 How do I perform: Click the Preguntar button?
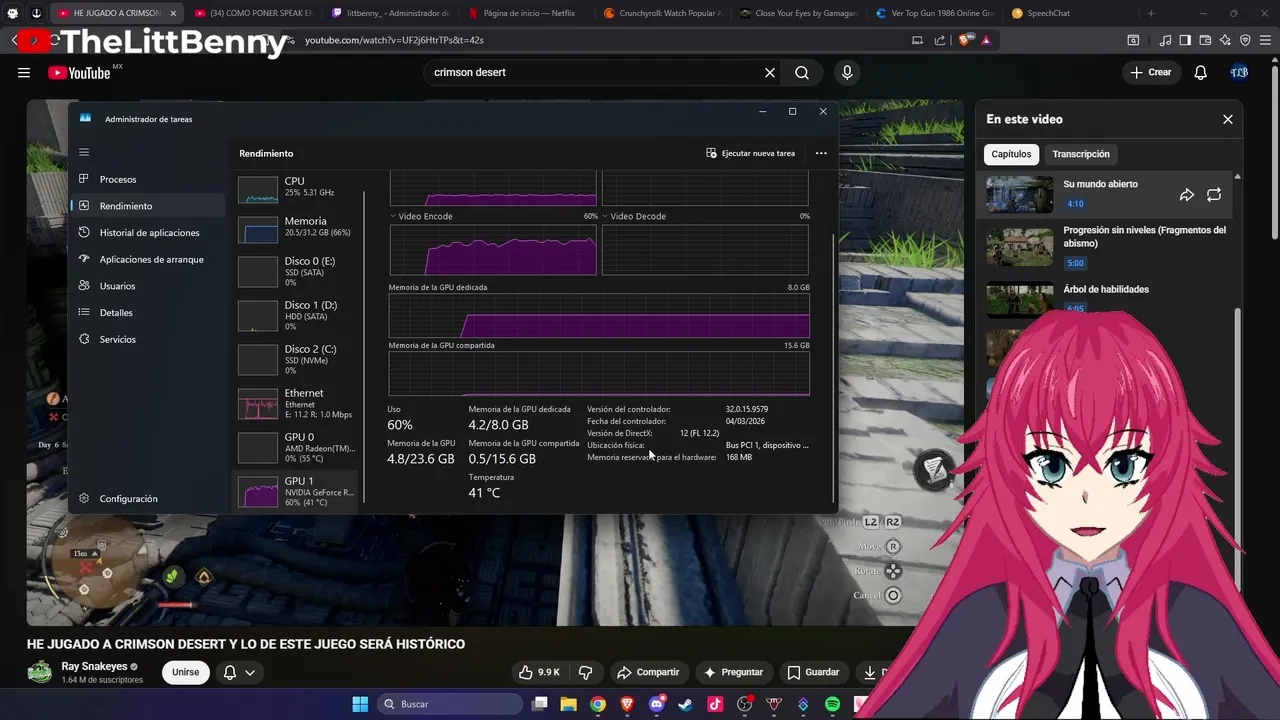pos(733,672)
